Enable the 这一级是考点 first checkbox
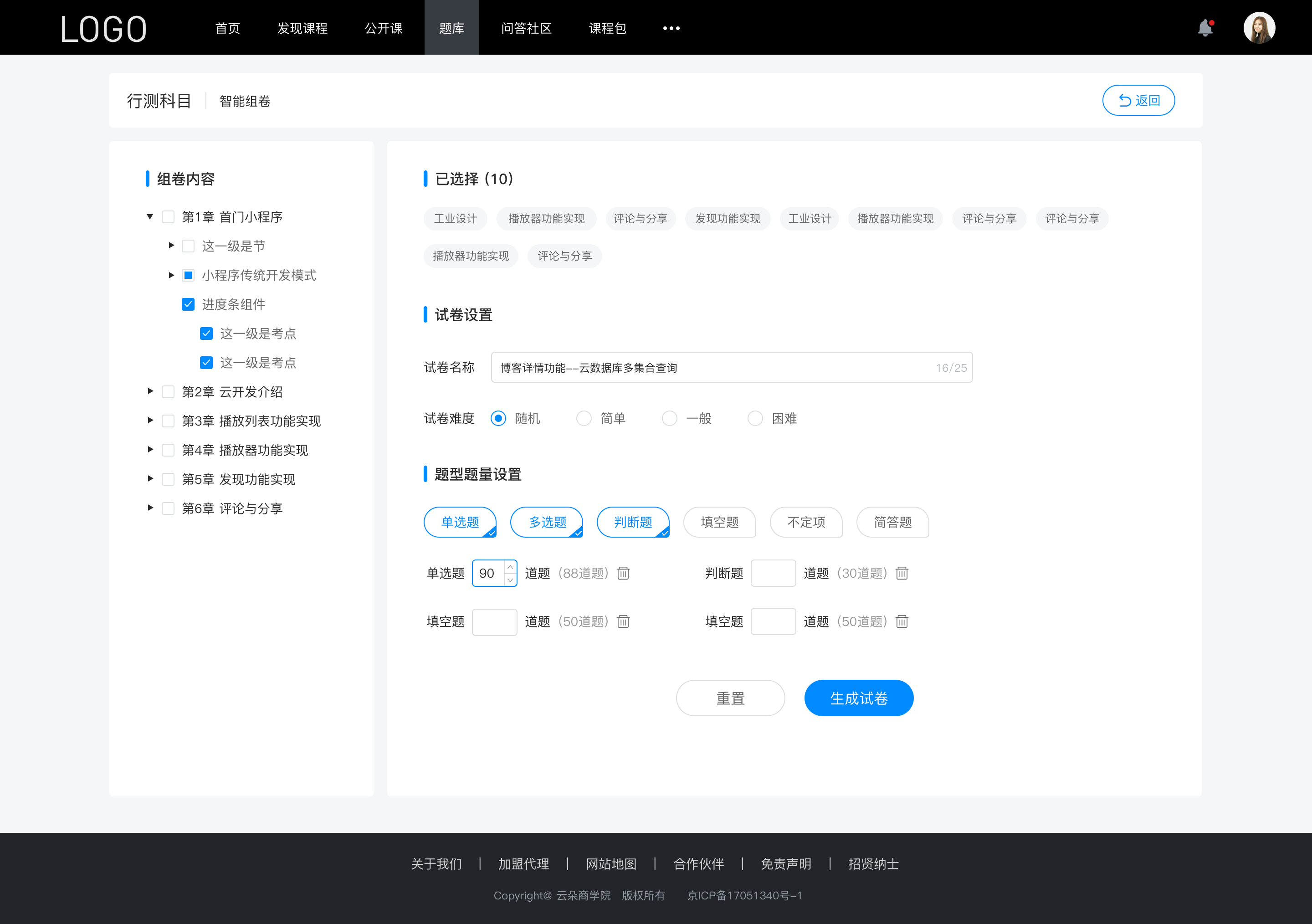Screen dimensions: 1312x924 click(205, 333)
